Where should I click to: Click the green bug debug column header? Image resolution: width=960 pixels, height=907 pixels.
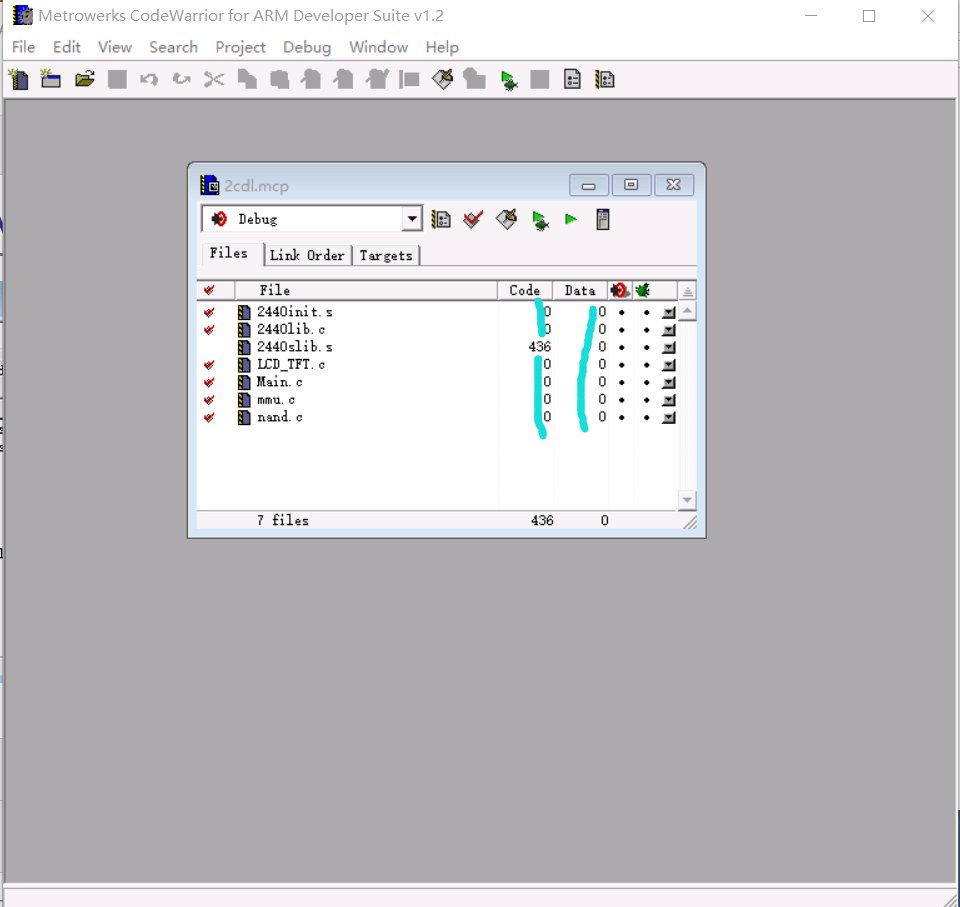(642, 290)
